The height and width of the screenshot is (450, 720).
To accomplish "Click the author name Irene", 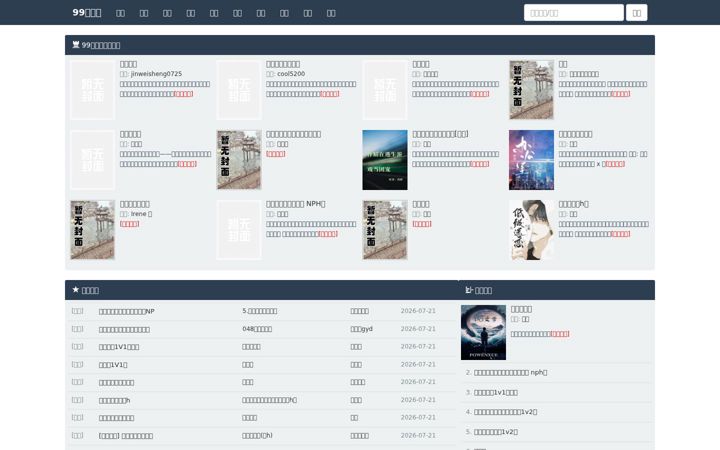I will coord(141,214).
